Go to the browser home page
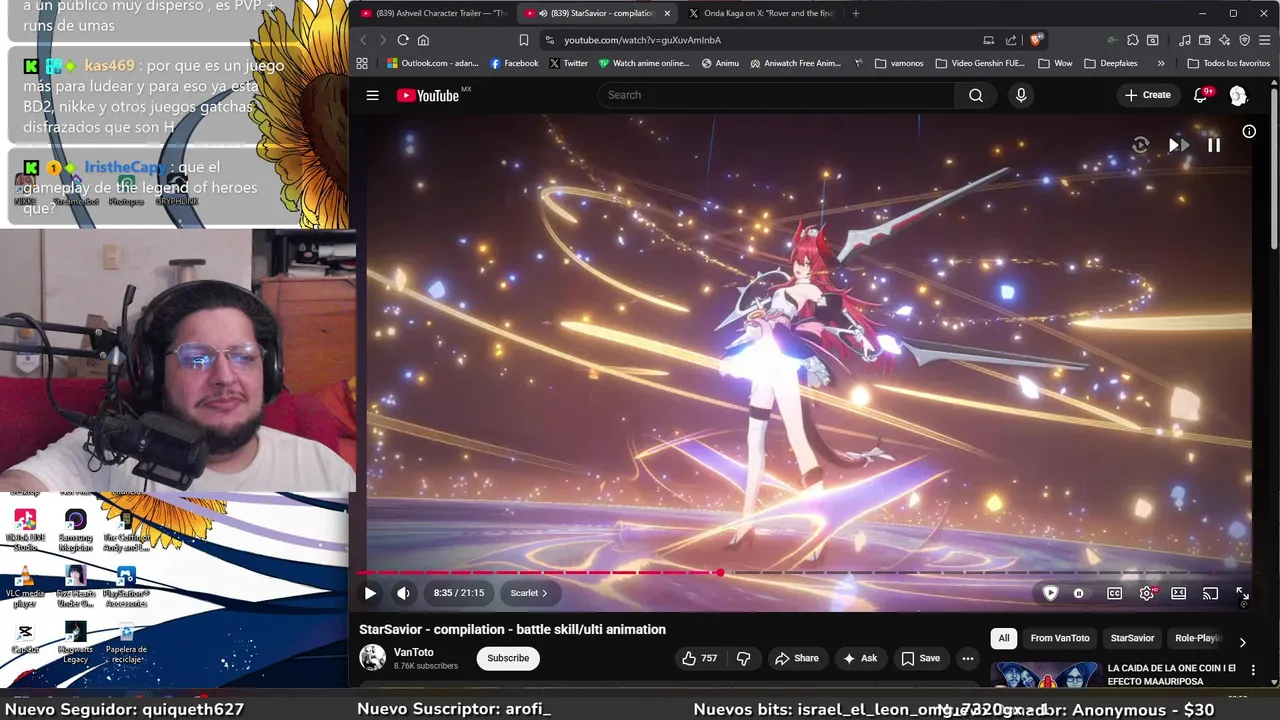 click(x=423, y=40)
